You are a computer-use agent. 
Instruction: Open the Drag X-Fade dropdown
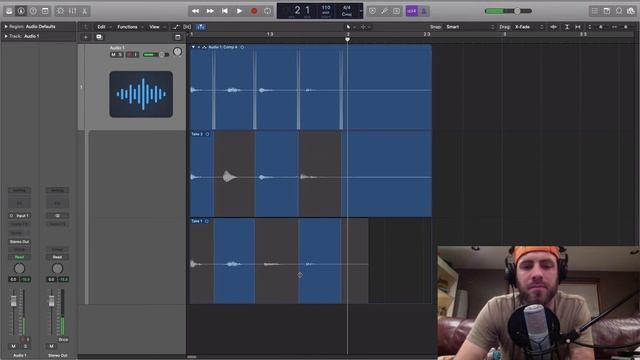(529, 27)
